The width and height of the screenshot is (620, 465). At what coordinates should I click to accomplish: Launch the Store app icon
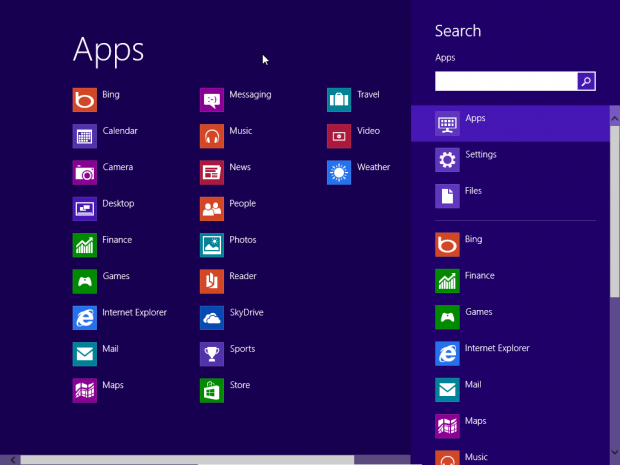click(x=212, y=391)
